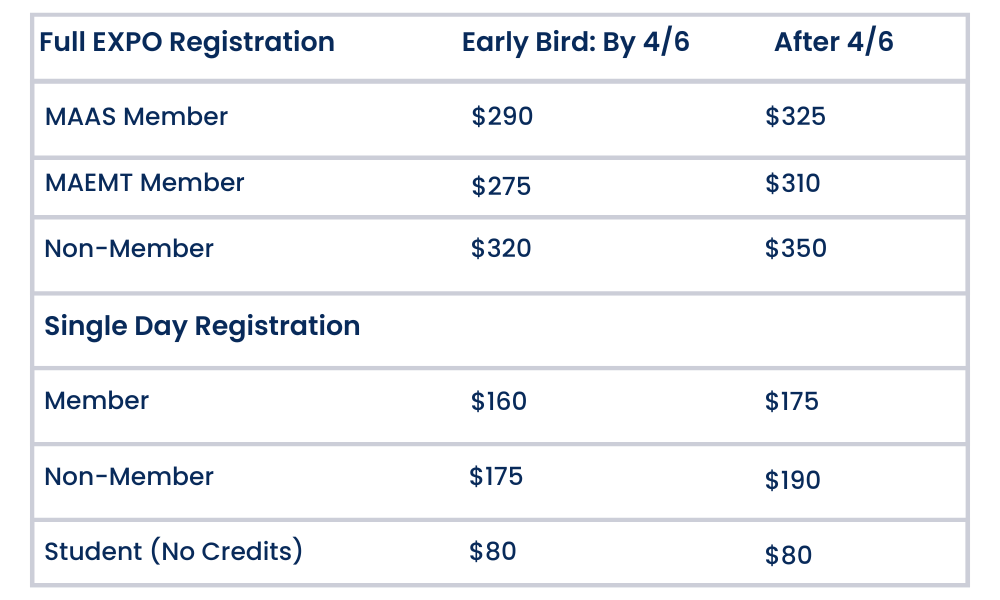This screenshot has width=1000, height=600.
Task: Click the MAAS Member $290 early bird price
Action: [502, 117]
